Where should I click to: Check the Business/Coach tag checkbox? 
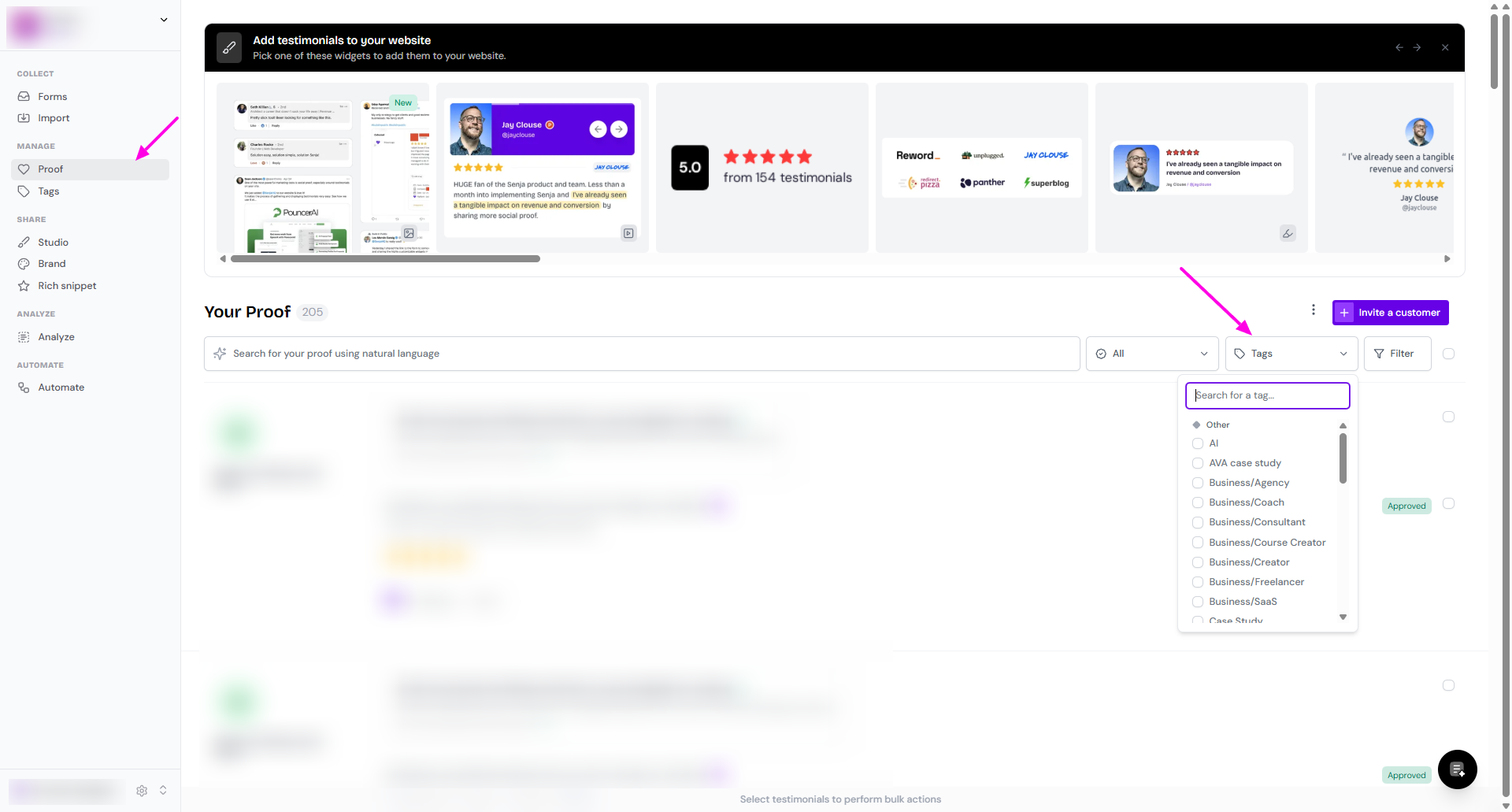click(1198, 502)
